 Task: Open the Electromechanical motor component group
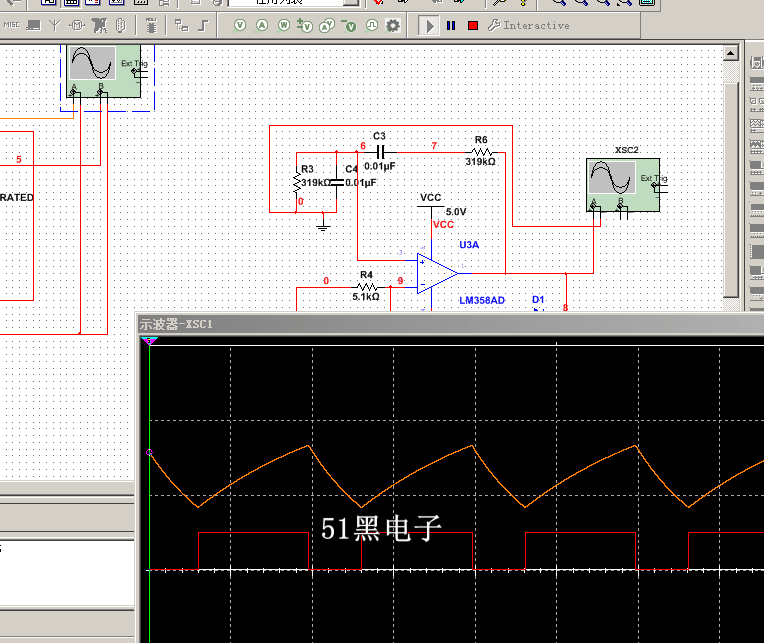click(77, 25)
